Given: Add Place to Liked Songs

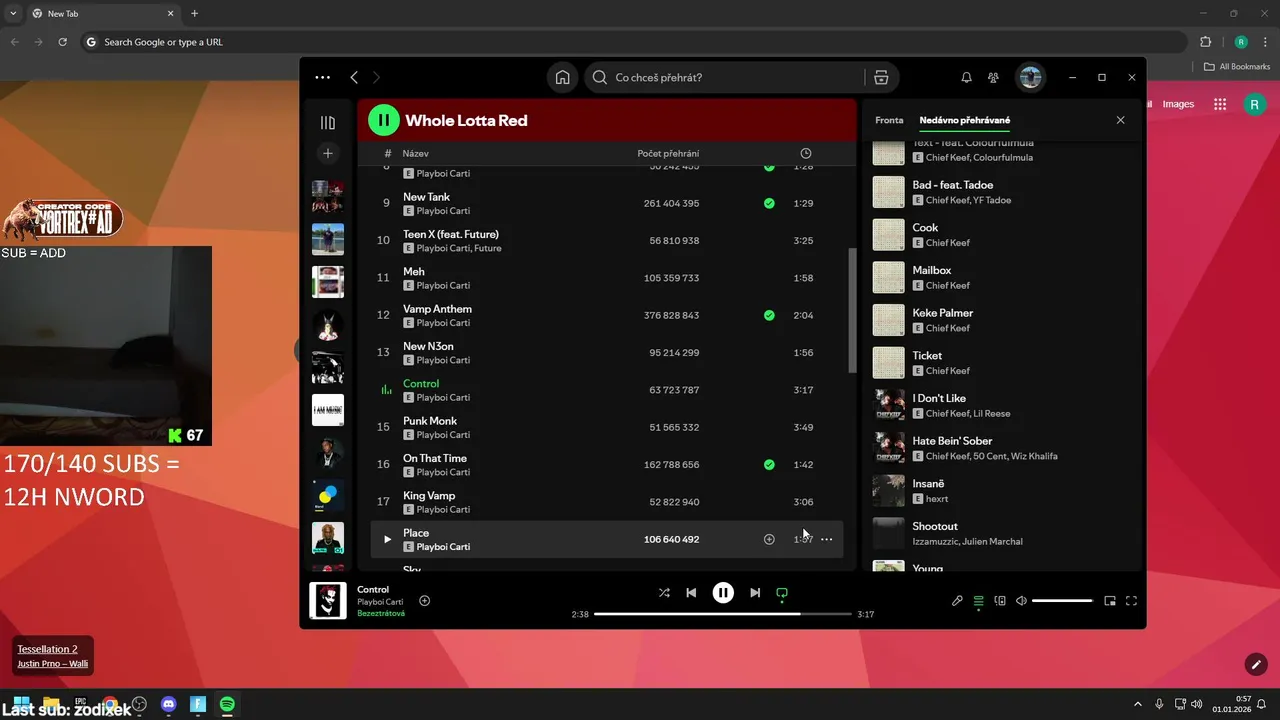Looking at the screenshot, I should point(769,539).
